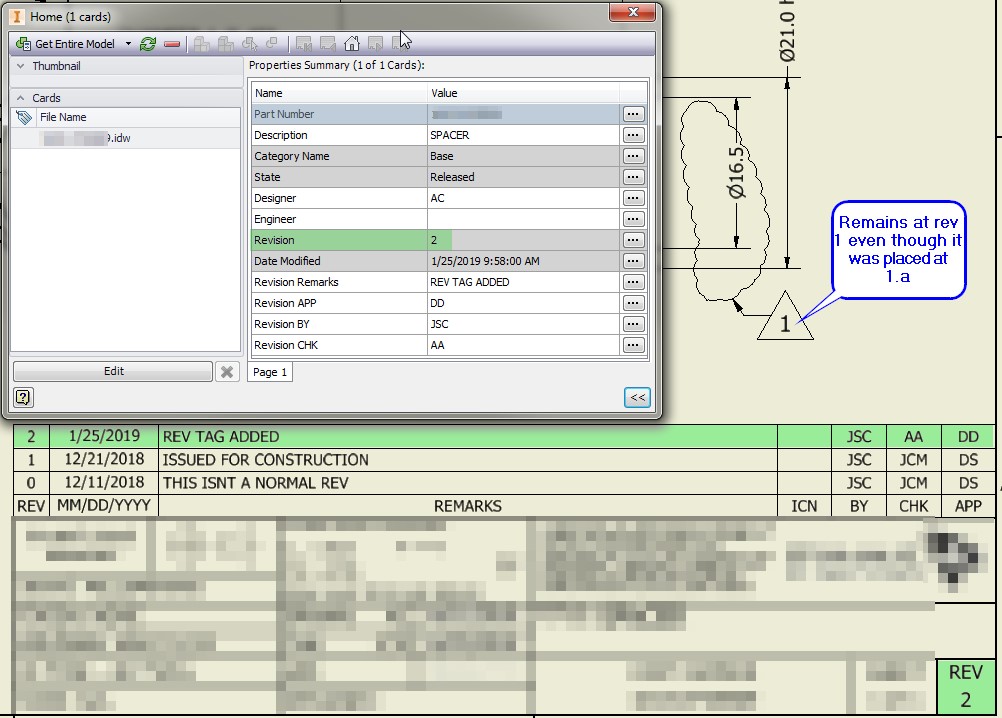This screenshot has width=1002, height=718.
Task: Refresh the card list
Action: [147, 43]
